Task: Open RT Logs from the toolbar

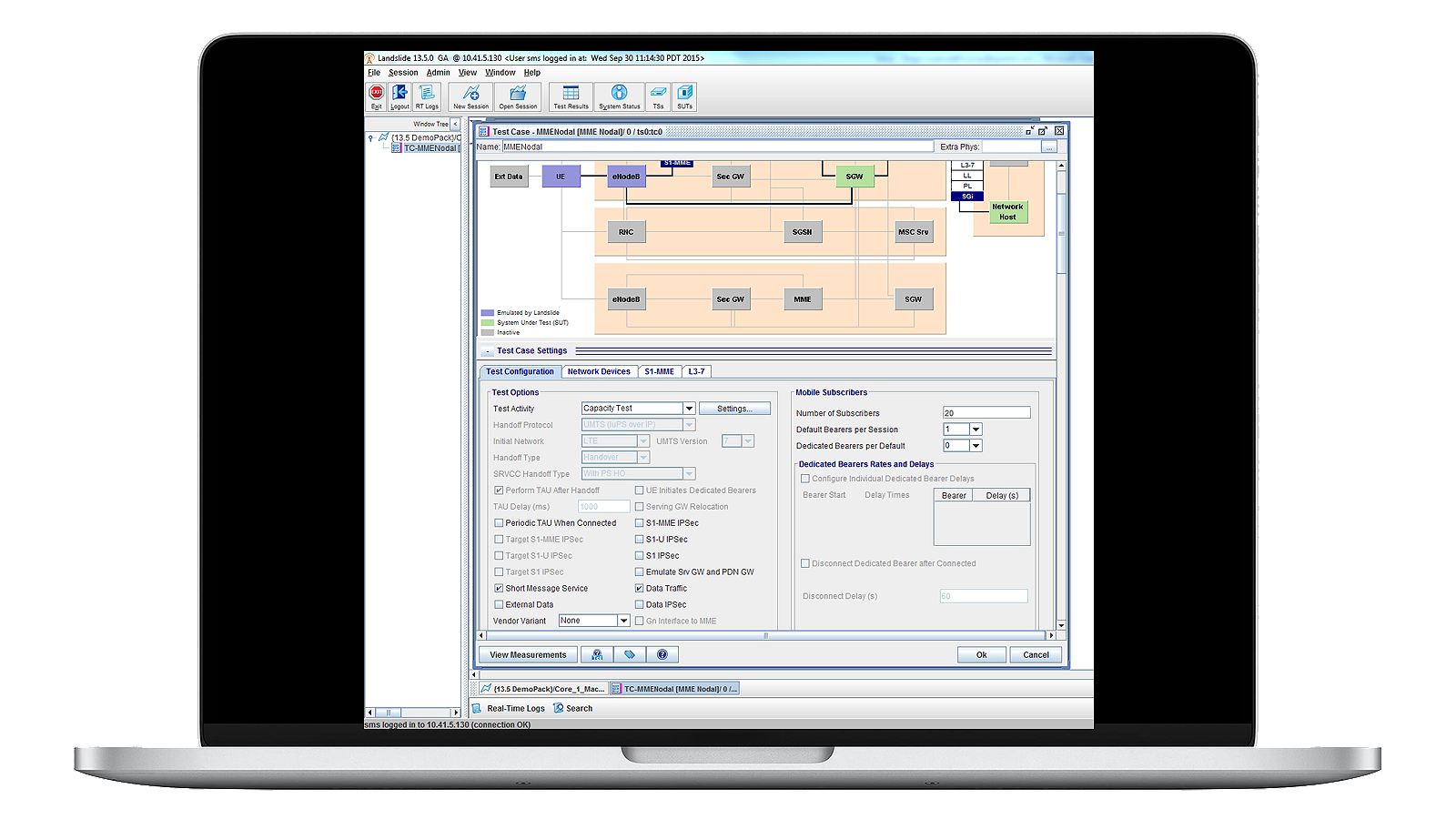Action: 427,96
